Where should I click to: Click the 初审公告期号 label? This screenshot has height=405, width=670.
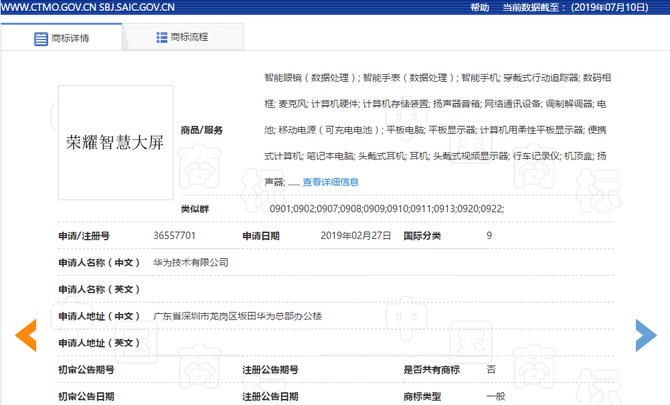point(86,370)
